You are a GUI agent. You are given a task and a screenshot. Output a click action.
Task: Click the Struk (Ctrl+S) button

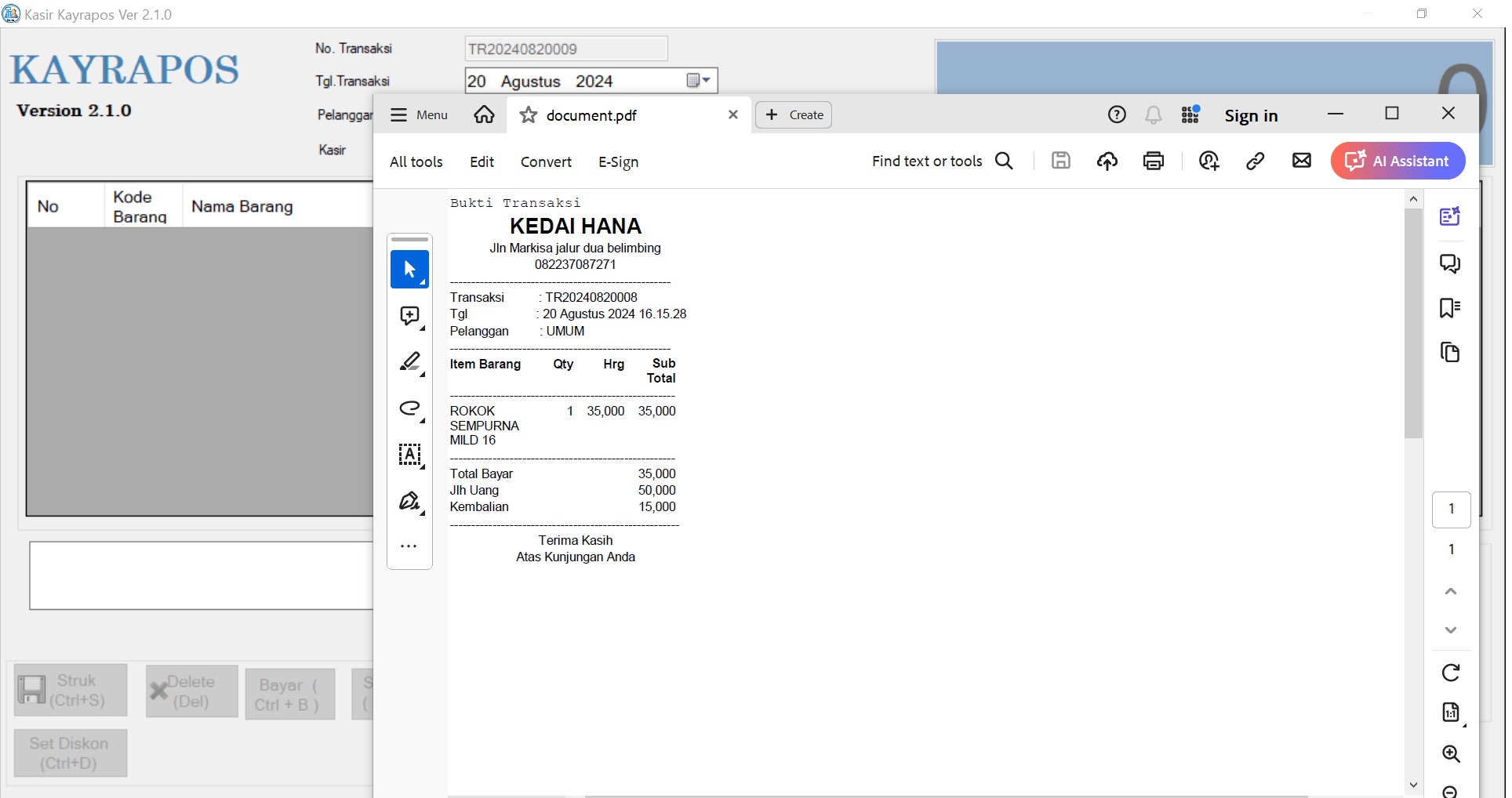pyautogui.click(x=71, y=690)
